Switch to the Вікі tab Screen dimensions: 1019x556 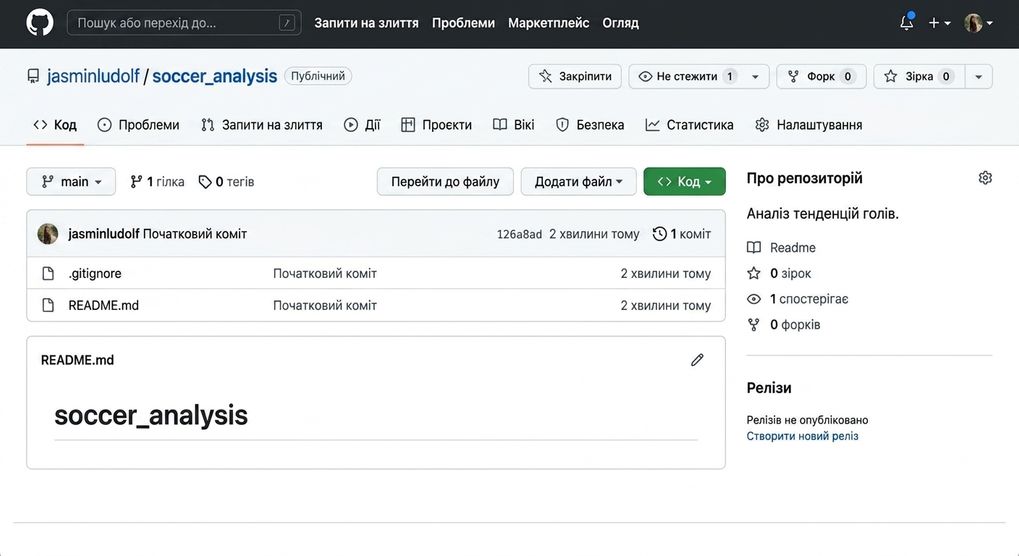pyautogui.click(x=513, y=125)
